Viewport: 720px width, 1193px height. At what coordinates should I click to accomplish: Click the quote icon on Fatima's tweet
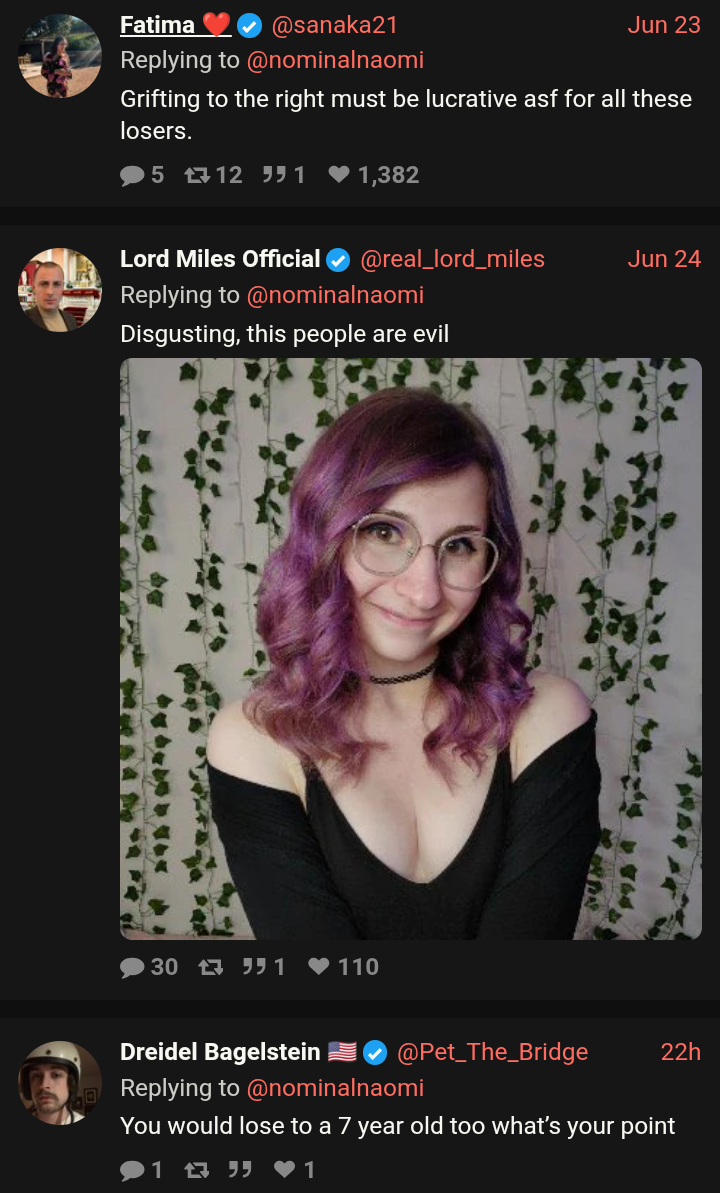pyautogui.click(x=272, y=176)
